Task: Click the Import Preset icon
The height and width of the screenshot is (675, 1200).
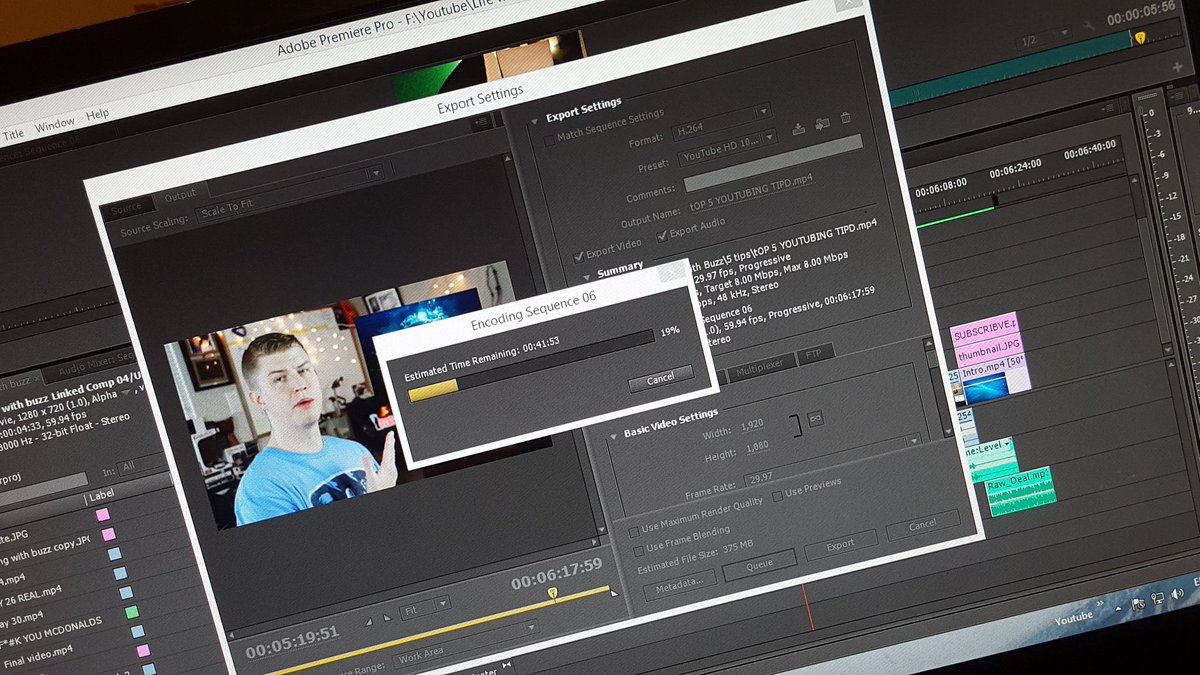Action: (x=822, y=124)
